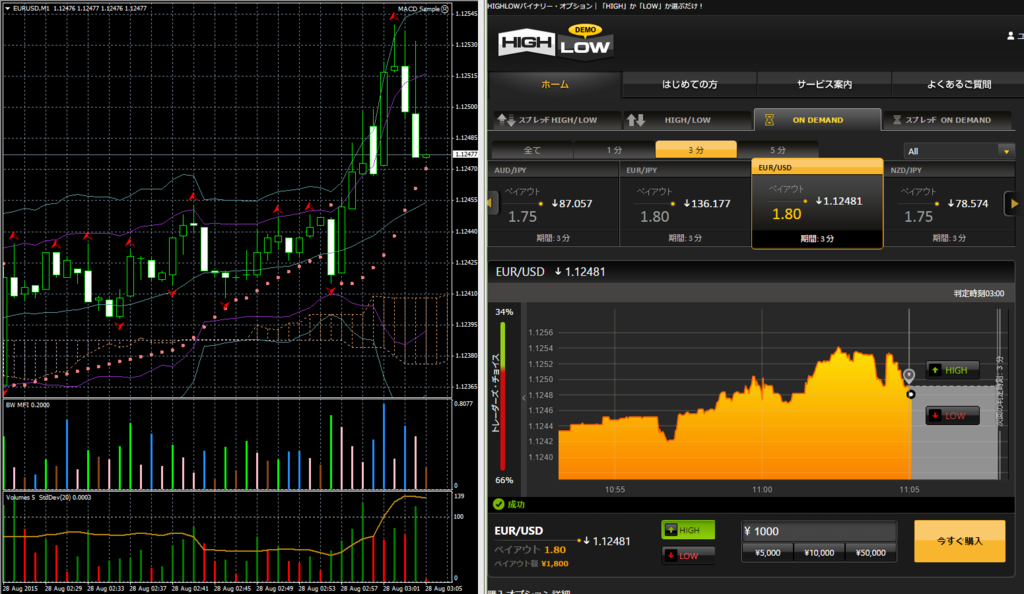Click the ペイアウト額 ¥1,800 text
This screenshot has height=594, width=1024.
pyautogui.click(x=531, y=563)
